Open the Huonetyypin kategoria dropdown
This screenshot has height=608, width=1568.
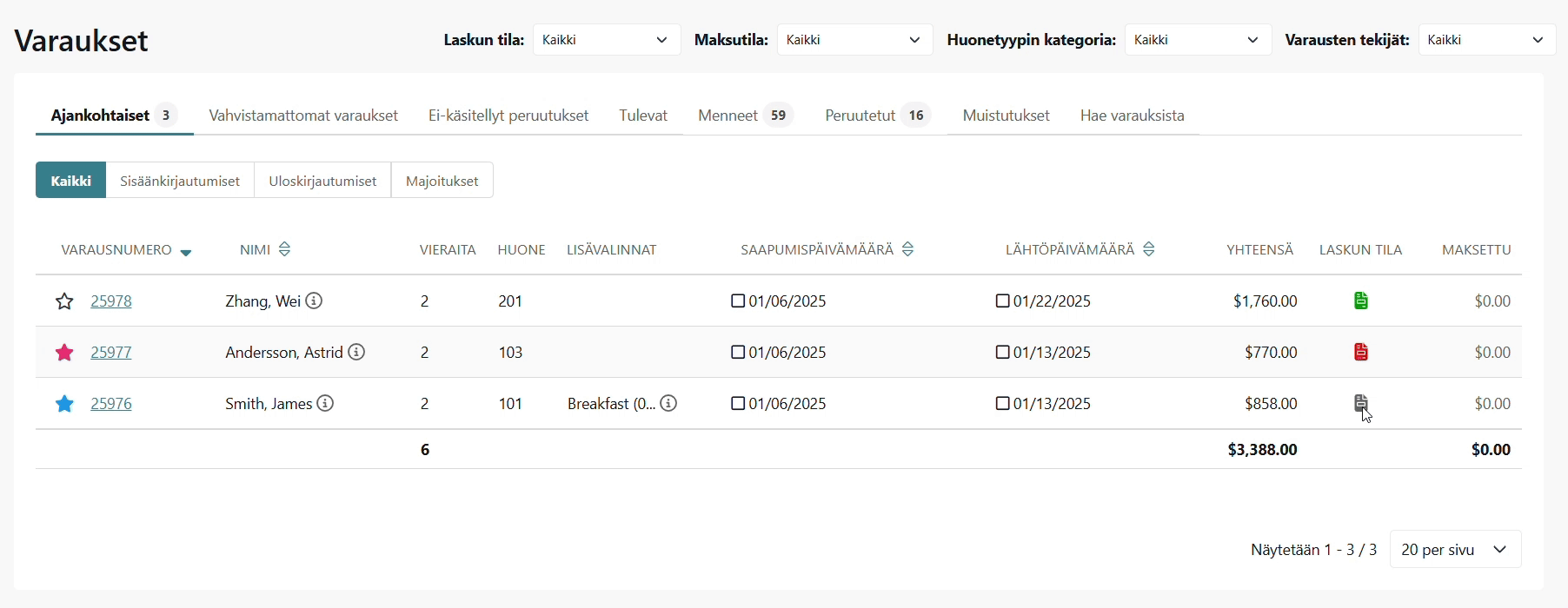(1197, 40)
